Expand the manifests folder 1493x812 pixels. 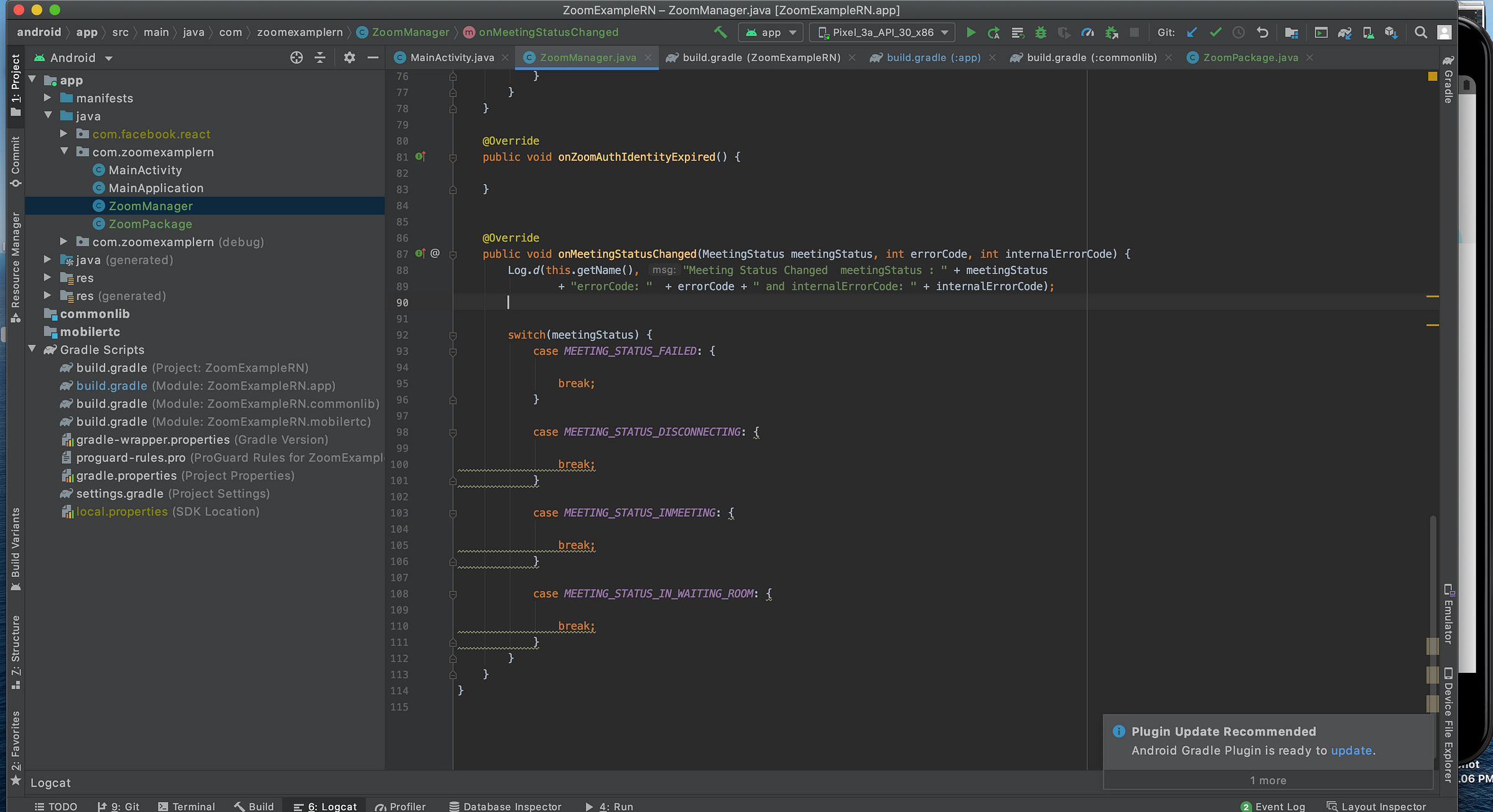coord(47,98)
